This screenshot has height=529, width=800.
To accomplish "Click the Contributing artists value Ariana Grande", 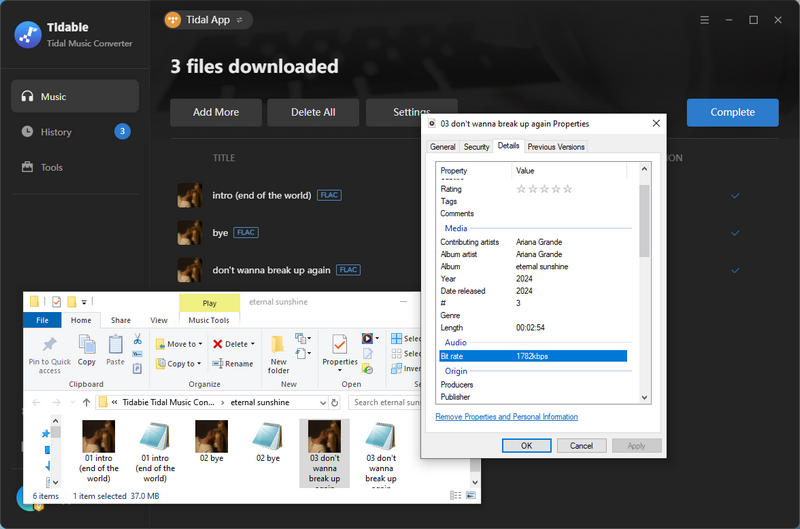I will 539,242.
